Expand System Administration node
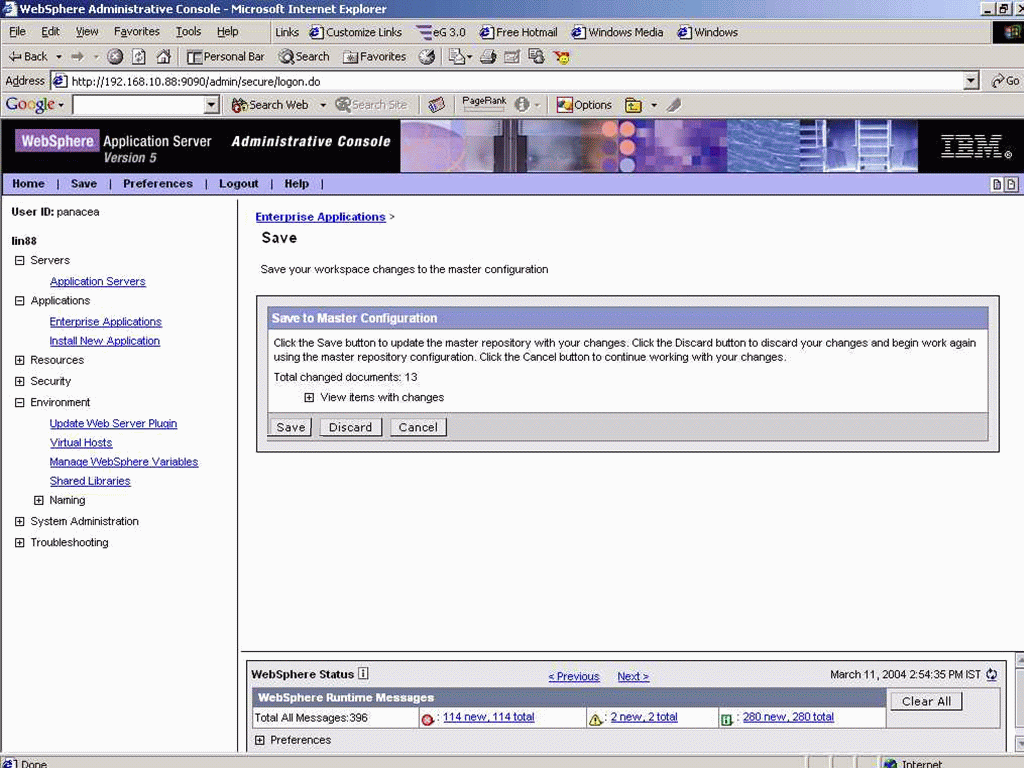Image resolution: width=1024 pixels, height=768 pixels. click(20, 521)
